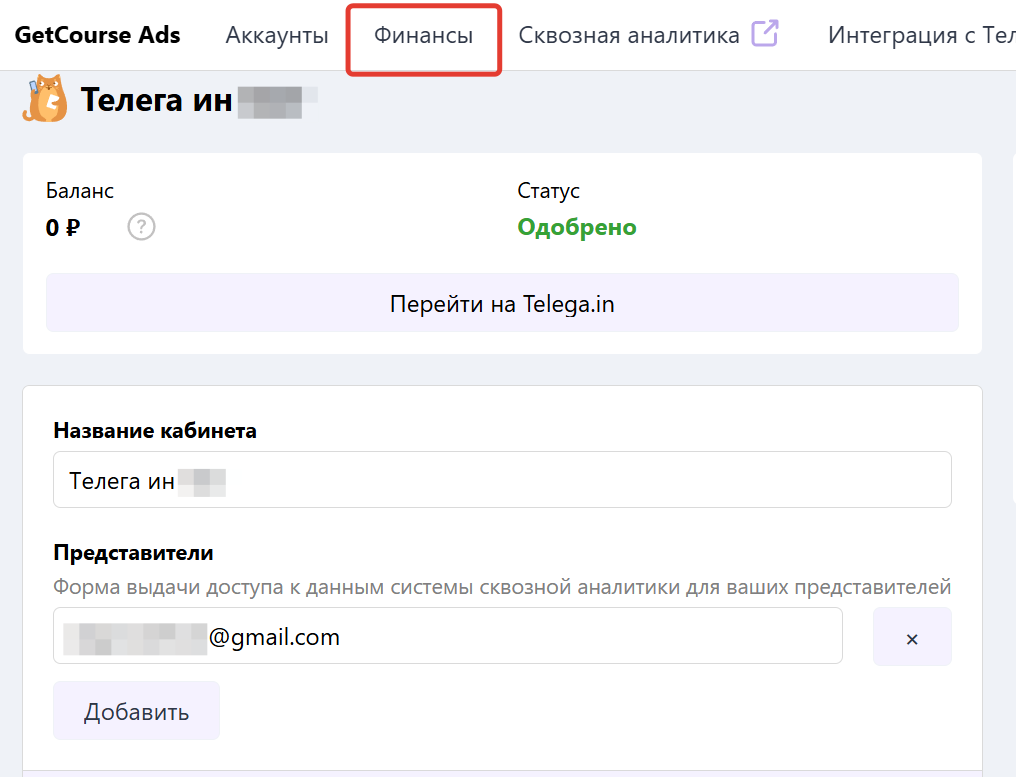Click the Баланс label

[x=80, y=191]
